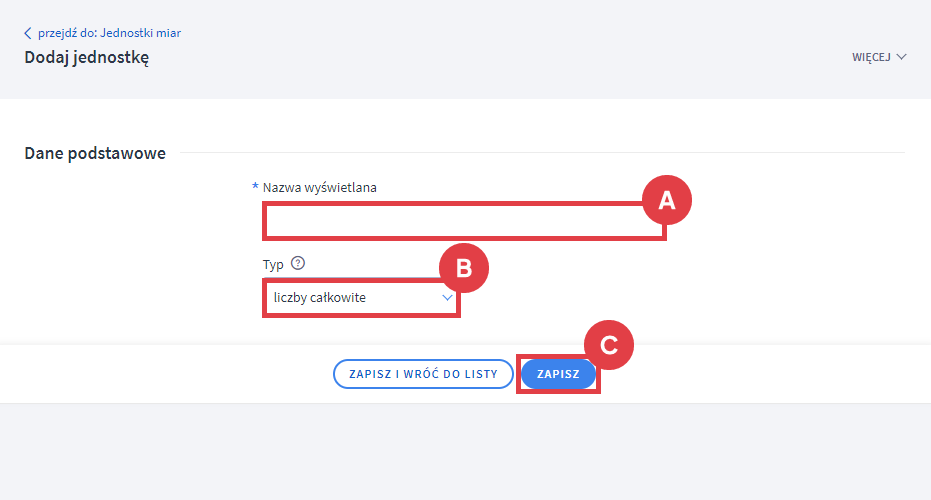Click the arrow of the Typ combo box
Image resolution: width=931 pixels, height=500 pixels.
coord(447,298)
